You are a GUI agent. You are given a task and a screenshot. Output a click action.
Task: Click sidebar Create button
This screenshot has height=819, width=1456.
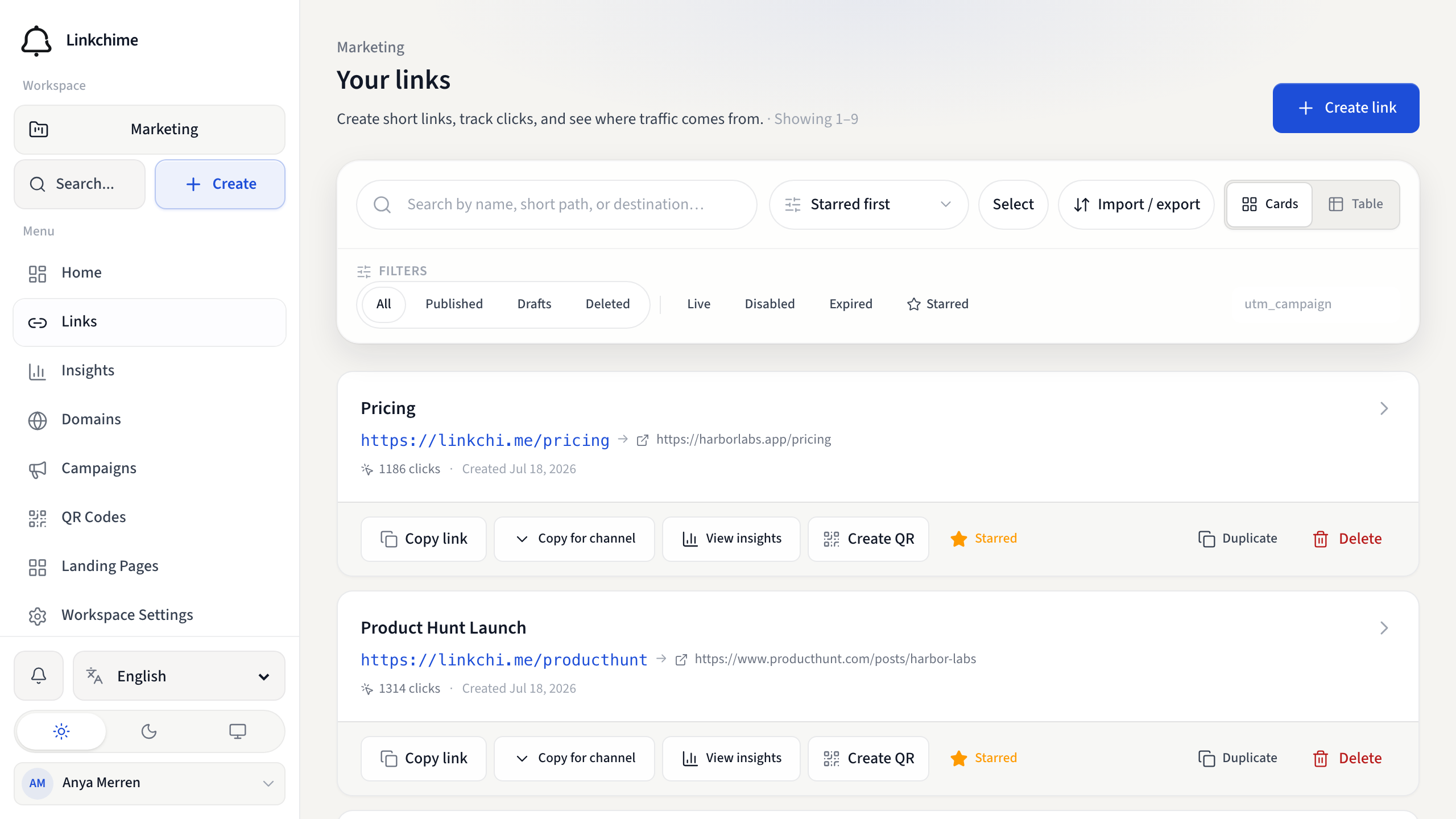point(220,184)
